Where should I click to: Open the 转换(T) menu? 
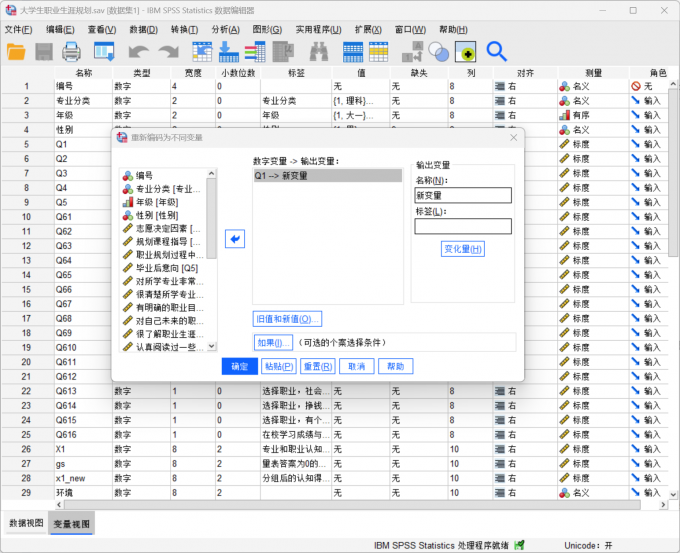tap(184, 29)
